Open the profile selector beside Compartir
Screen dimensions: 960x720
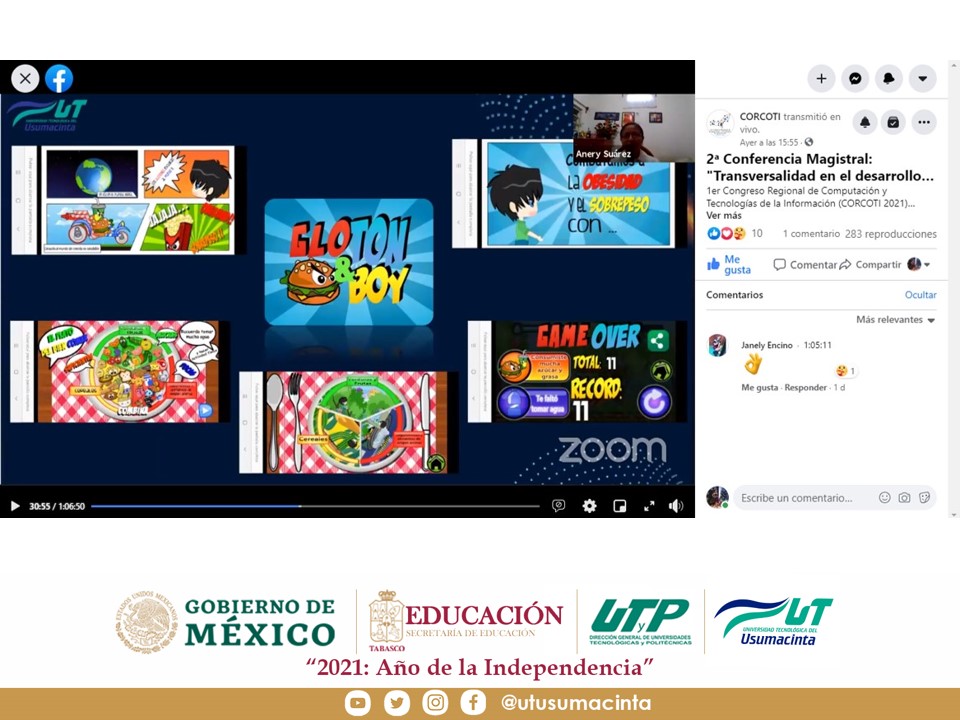(x=918, y=265)
